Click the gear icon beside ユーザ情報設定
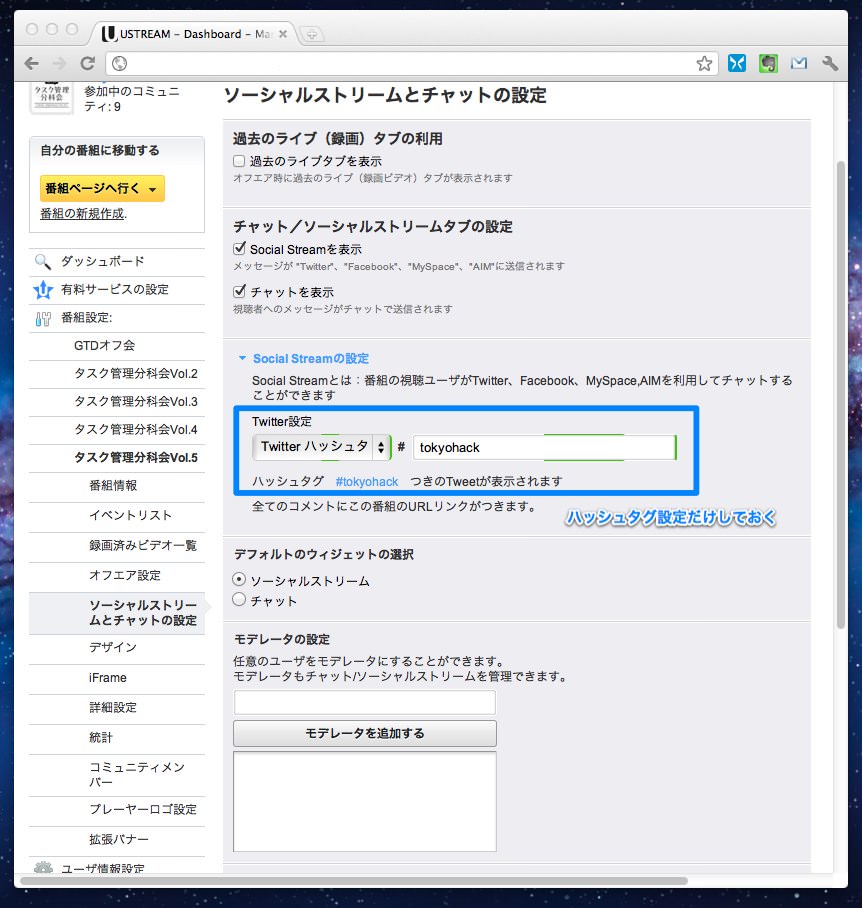This screenshot has height=908, width=863. (x=43, y=867)
